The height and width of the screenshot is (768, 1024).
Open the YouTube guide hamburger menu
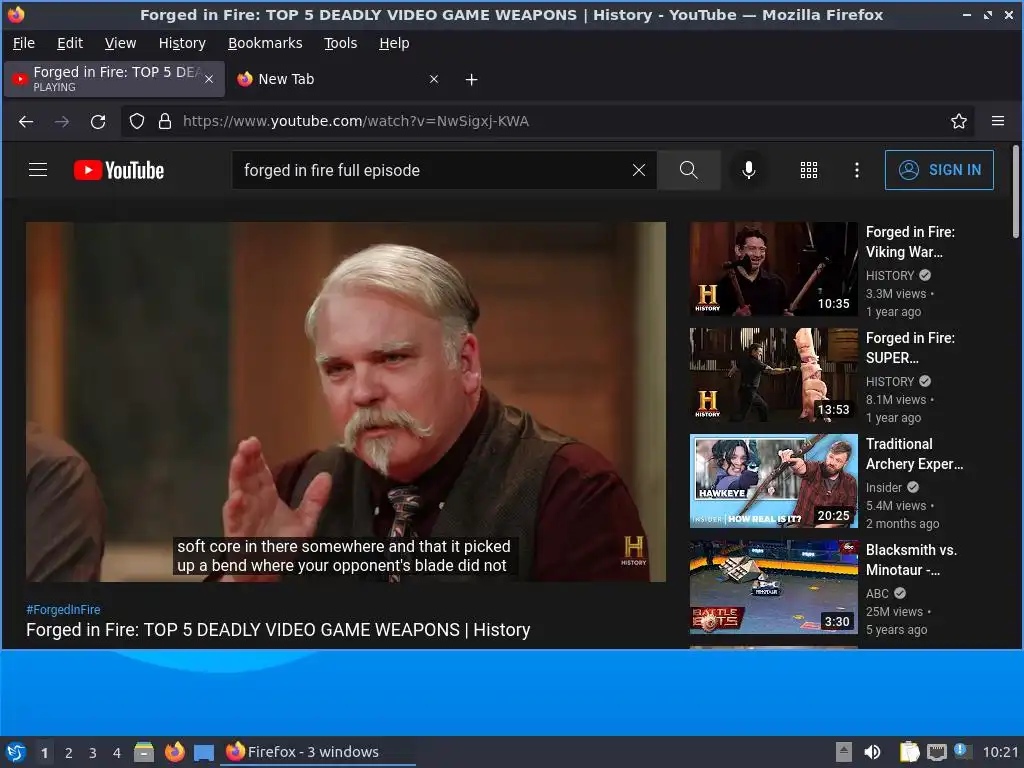tap(38, 170)
